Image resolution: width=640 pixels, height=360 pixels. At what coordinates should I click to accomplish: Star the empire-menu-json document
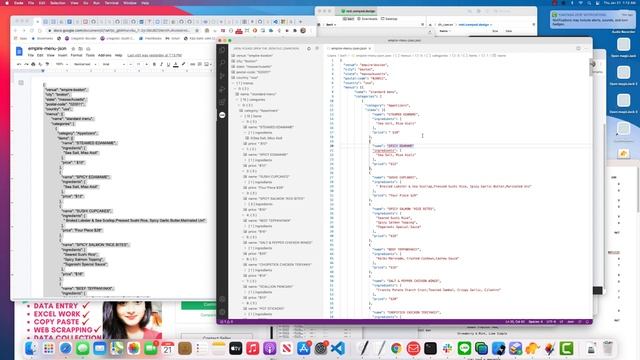point(73,49)
